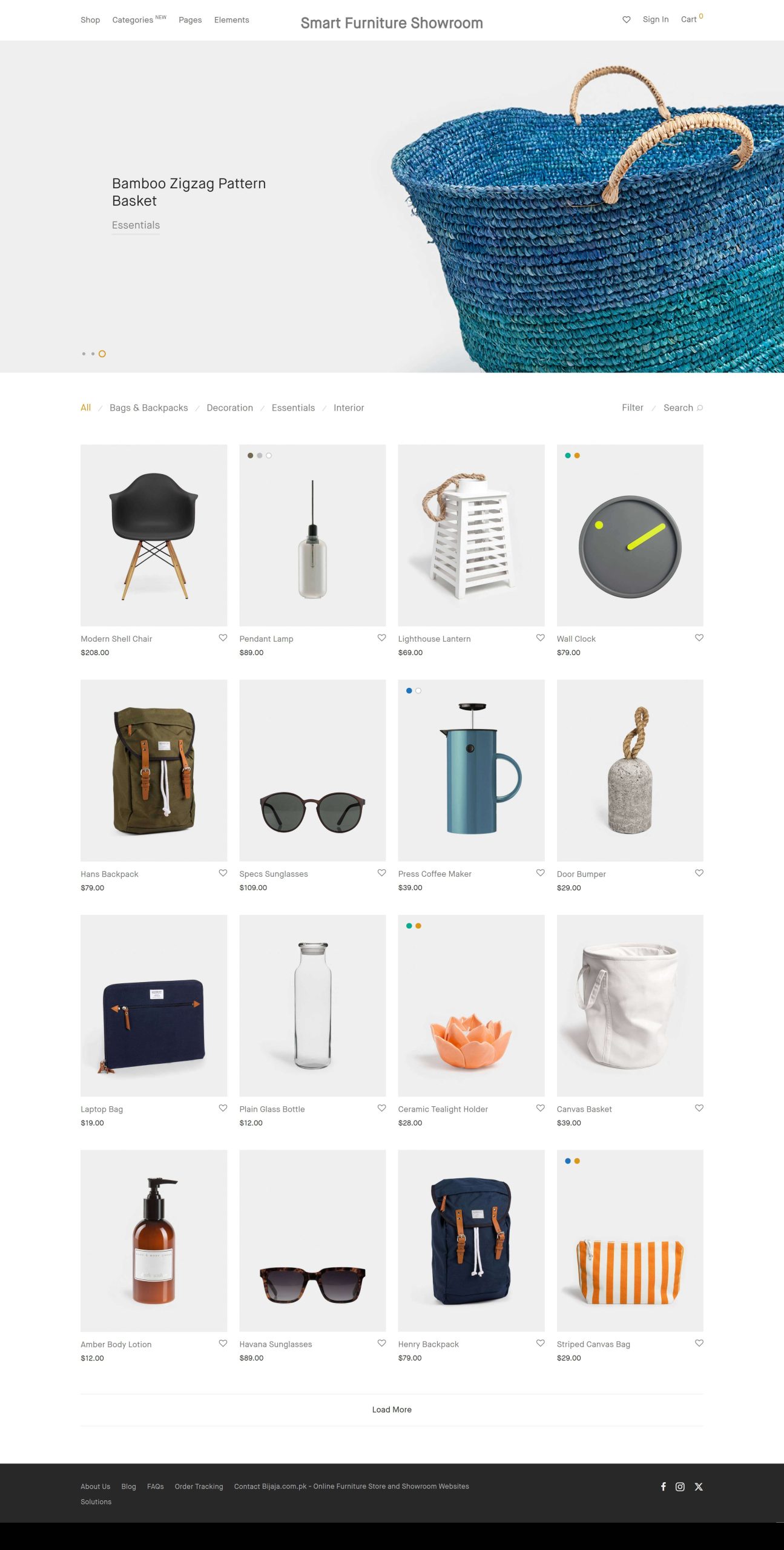The width and height of the screenshot is (784, 1550).
Task: Expand the Pages menu
Action: 190,20
